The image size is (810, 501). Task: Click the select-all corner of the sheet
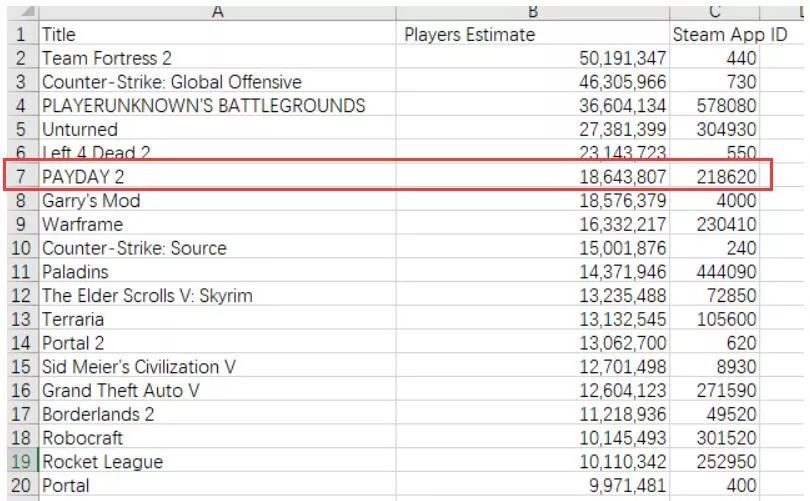[x=18, y=11]
